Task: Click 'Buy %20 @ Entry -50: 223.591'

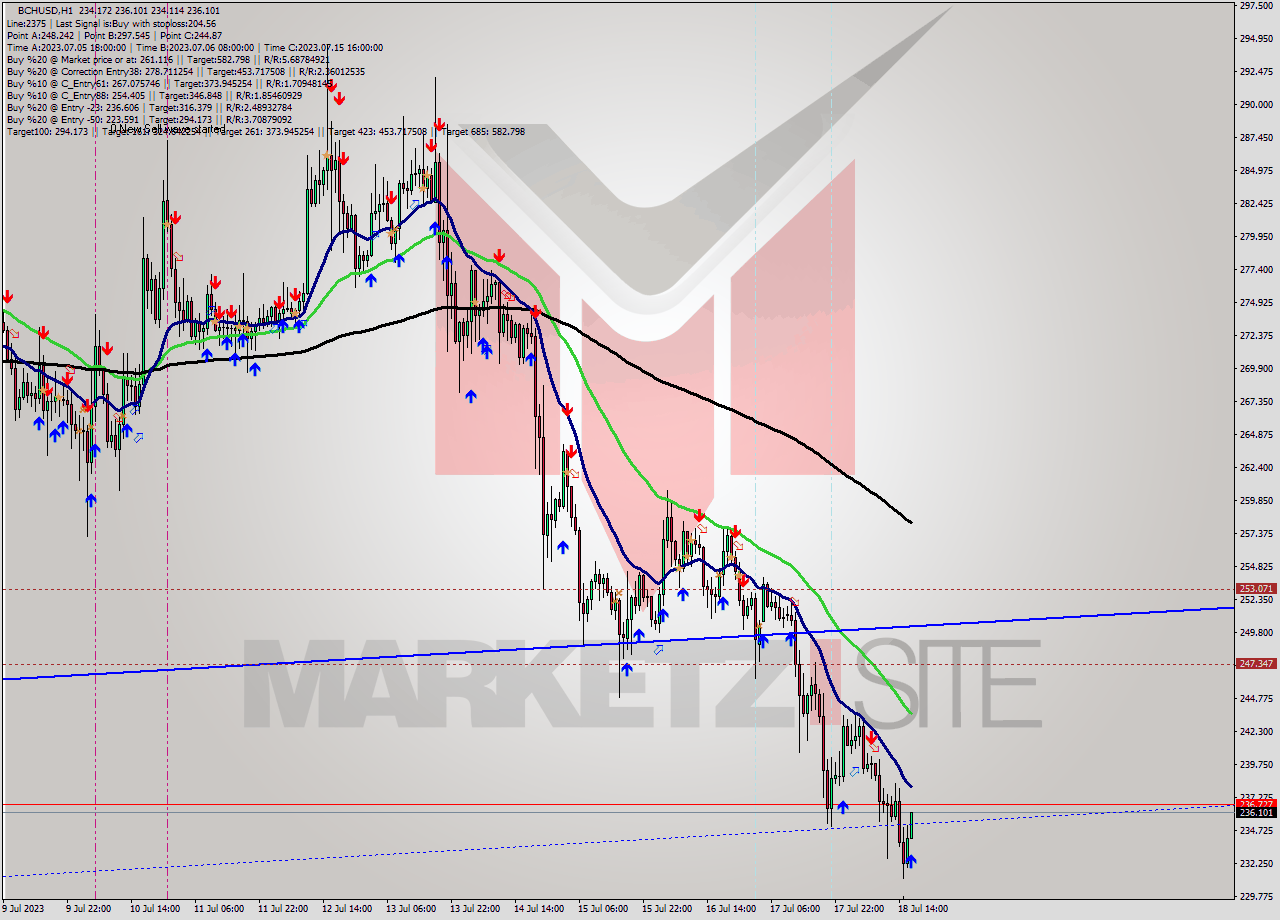Action: point(73,119)
